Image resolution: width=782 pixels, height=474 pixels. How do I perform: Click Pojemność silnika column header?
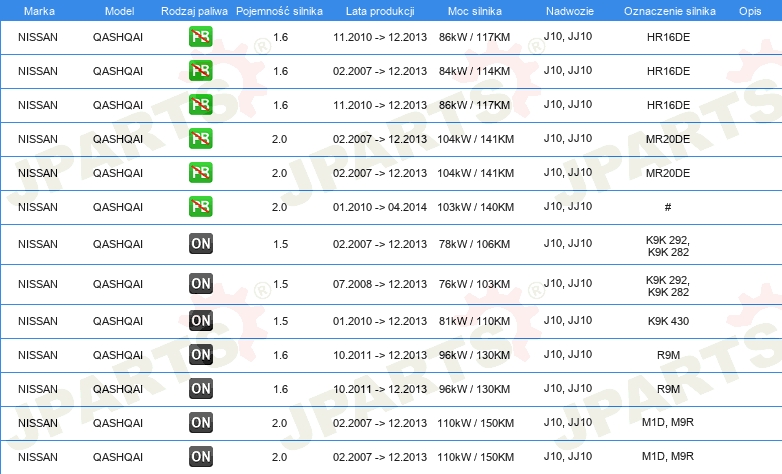pyautogui.click(x=279, y=11)
